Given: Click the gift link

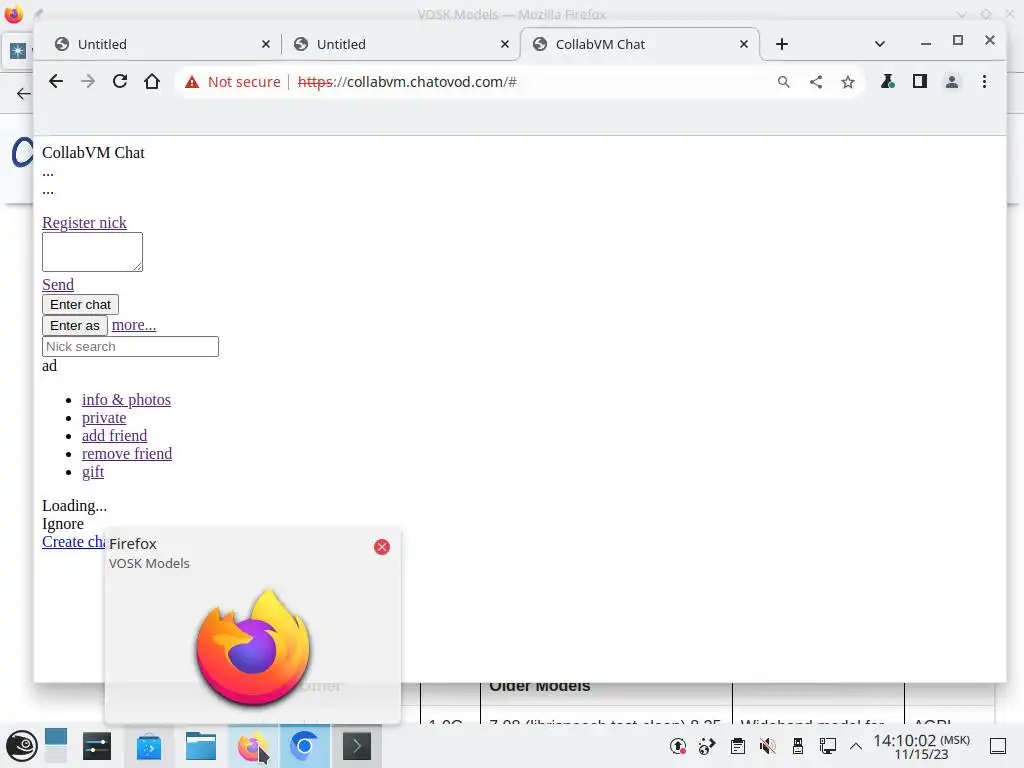Looking at the screenshot, I should point(93,472).
